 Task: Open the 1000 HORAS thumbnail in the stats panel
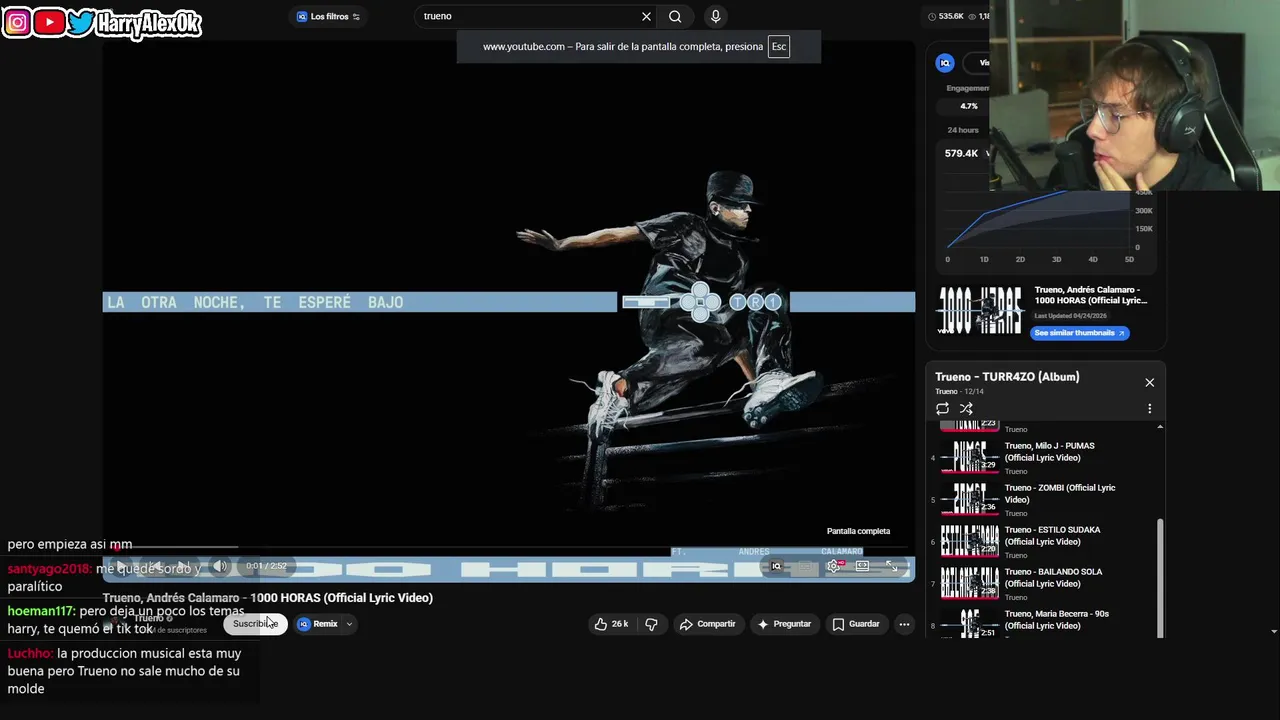[x=979, y=310]
